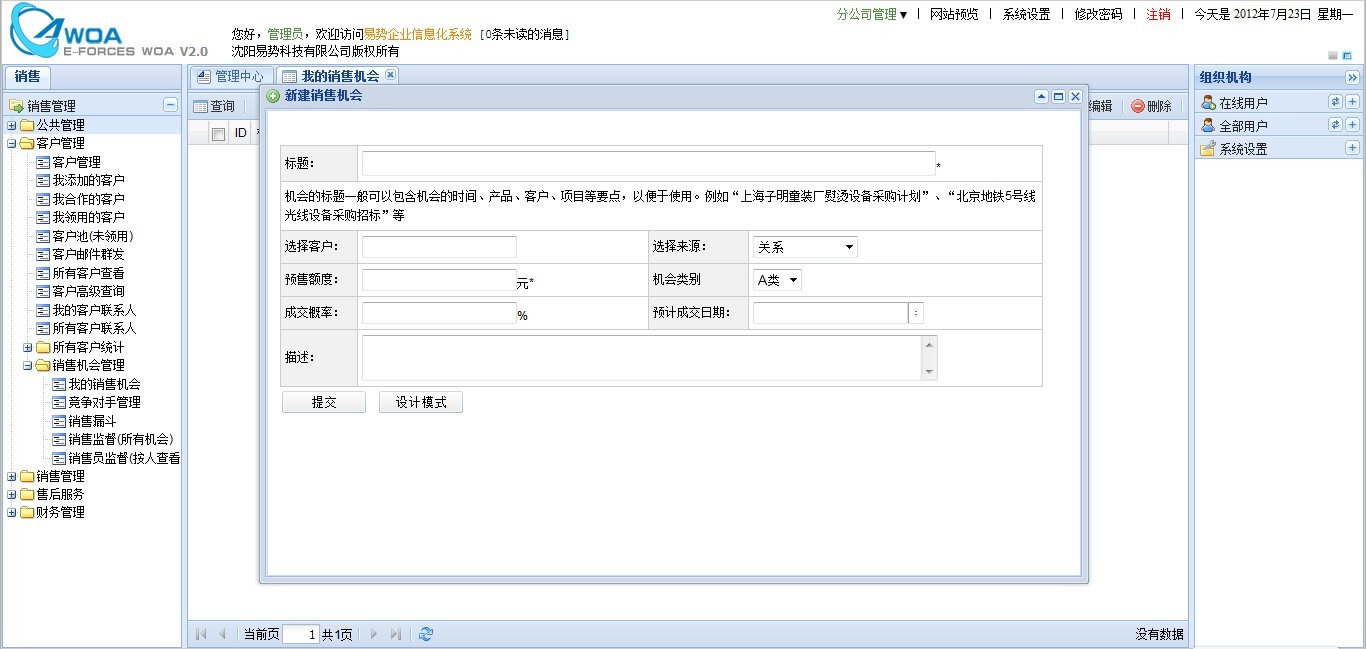Screen dimensions: 1366x649
Task: Collapse the sales management panel with minus icon
Action: (x=170, y=105)
